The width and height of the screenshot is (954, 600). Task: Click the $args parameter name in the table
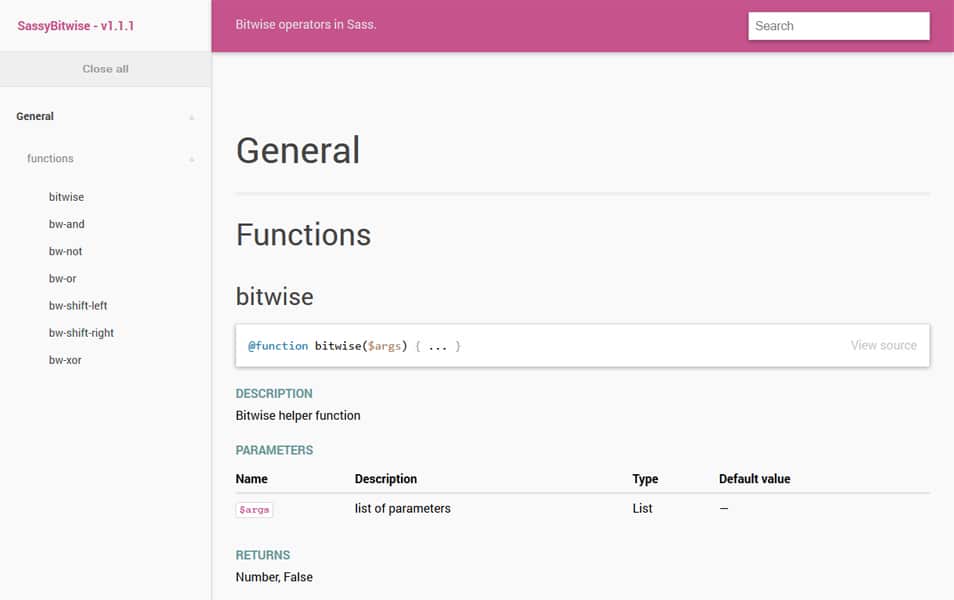click(x=253, y=509)
